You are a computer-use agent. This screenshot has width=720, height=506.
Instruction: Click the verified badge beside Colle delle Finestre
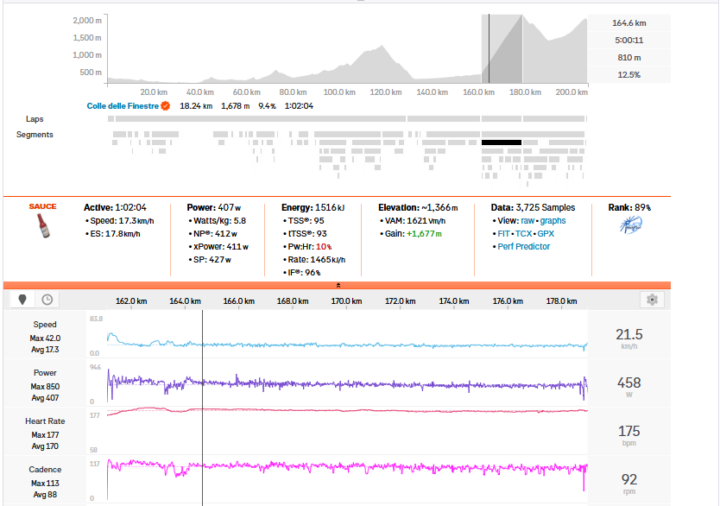pos(165,105)
